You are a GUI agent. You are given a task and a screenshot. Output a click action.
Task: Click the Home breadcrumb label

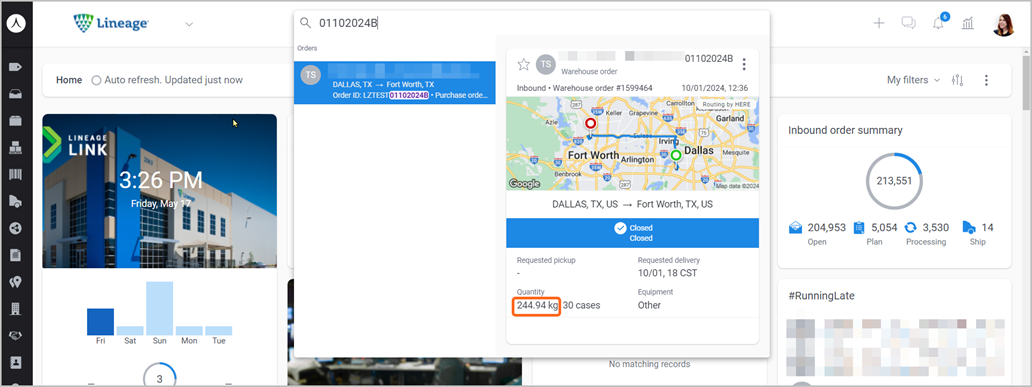pos(69,80)
